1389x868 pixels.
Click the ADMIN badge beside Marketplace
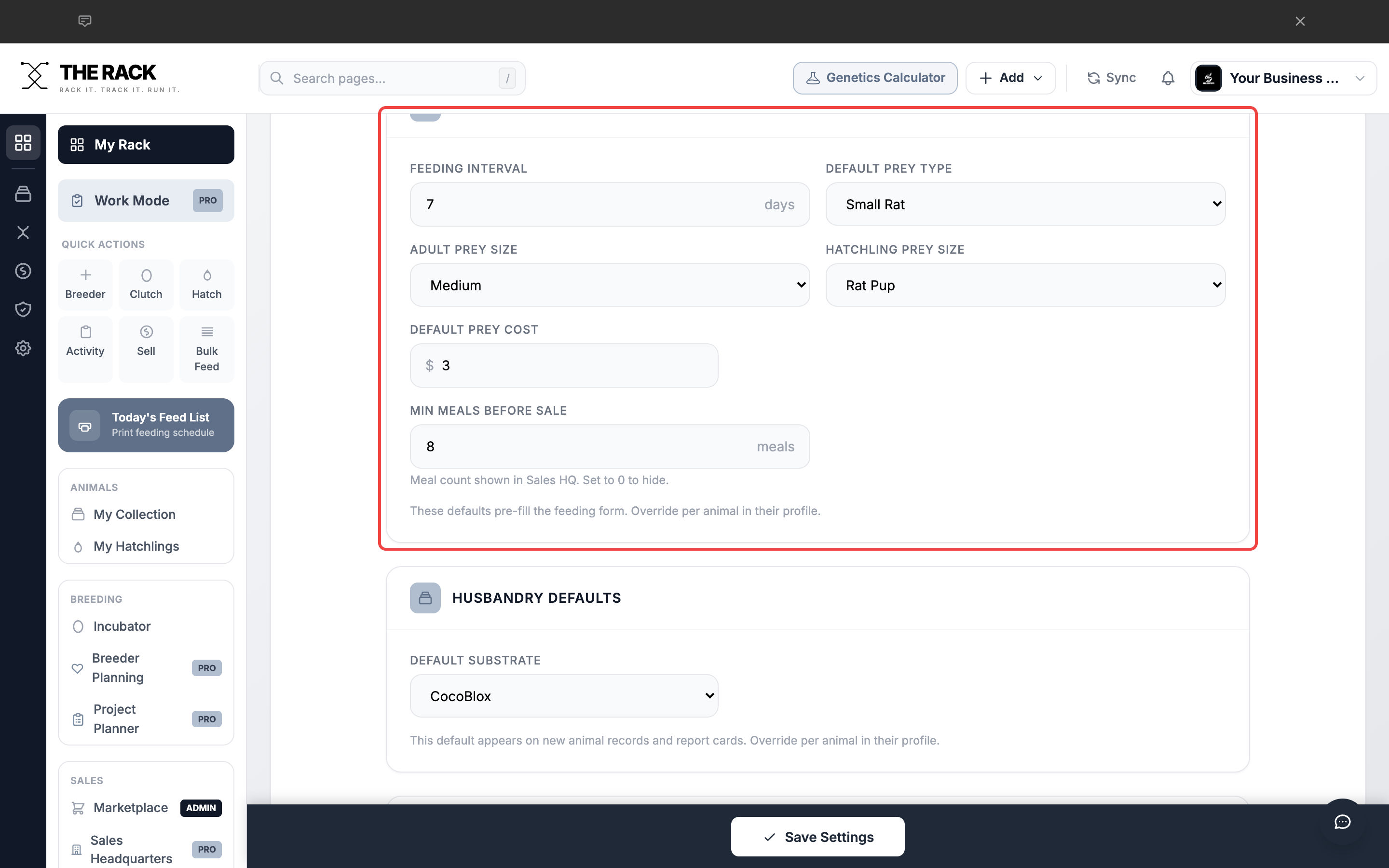(201, 808)
